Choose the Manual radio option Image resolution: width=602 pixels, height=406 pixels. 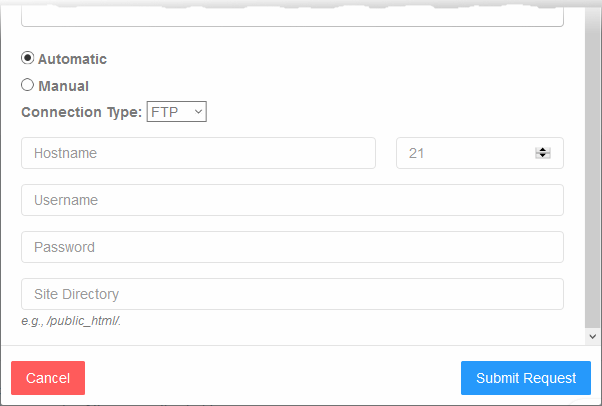click(x=27, y=85)
